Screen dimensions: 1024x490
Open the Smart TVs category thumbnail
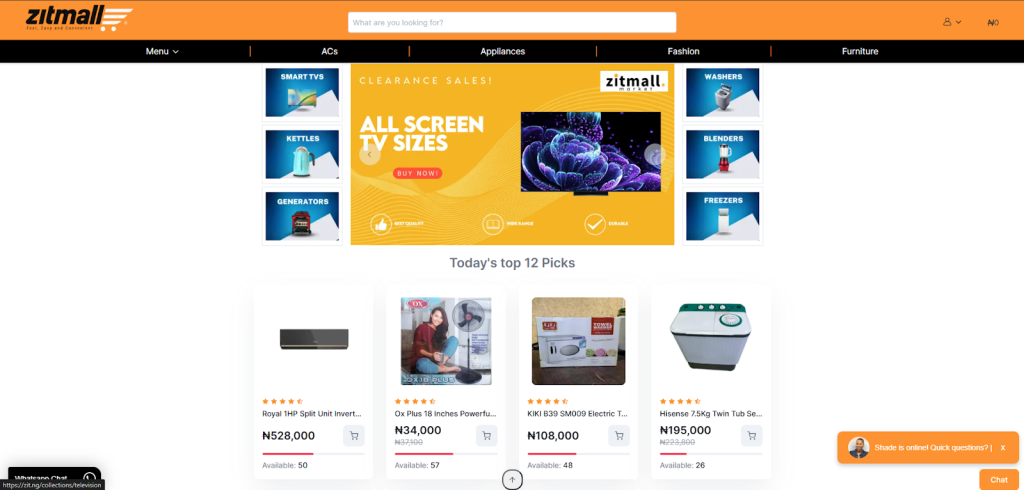302,93
